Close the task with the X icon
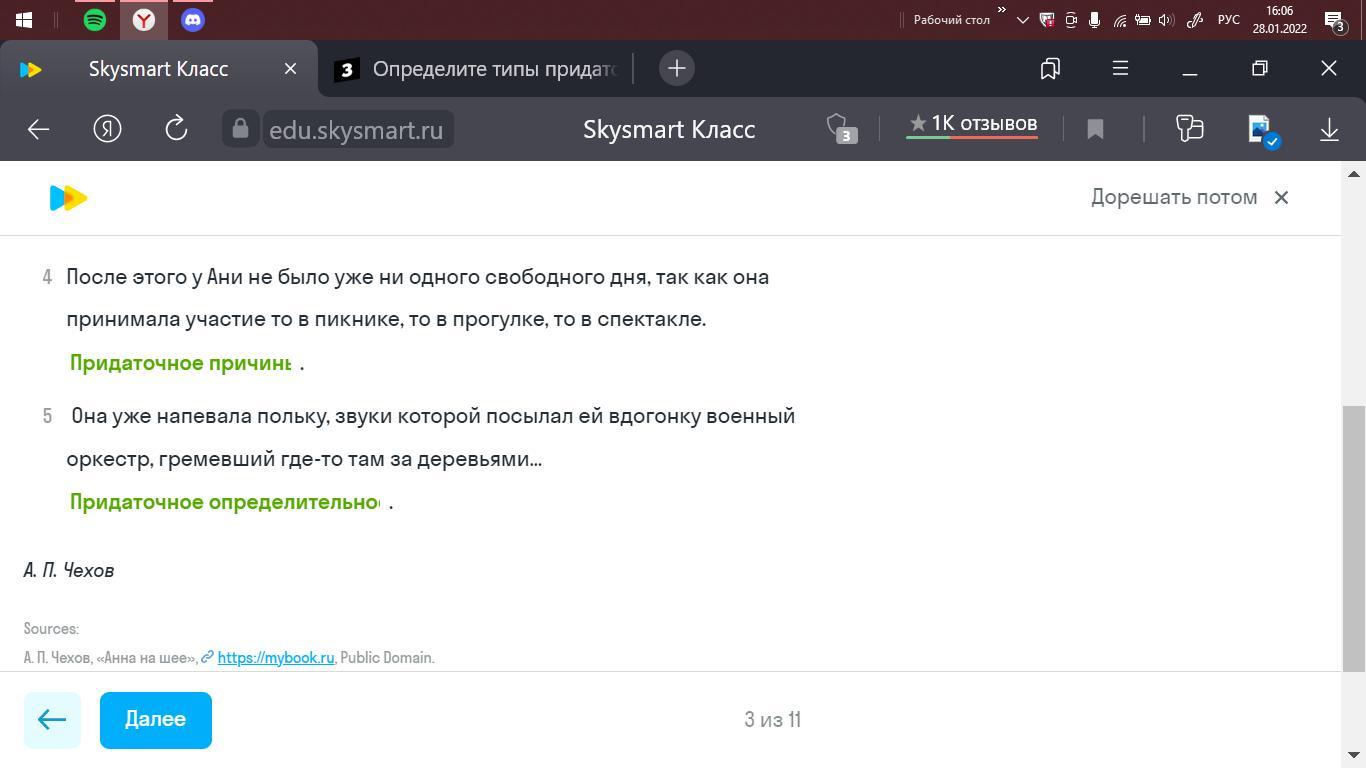The image size is (1366, 768). click(1281, 197)
